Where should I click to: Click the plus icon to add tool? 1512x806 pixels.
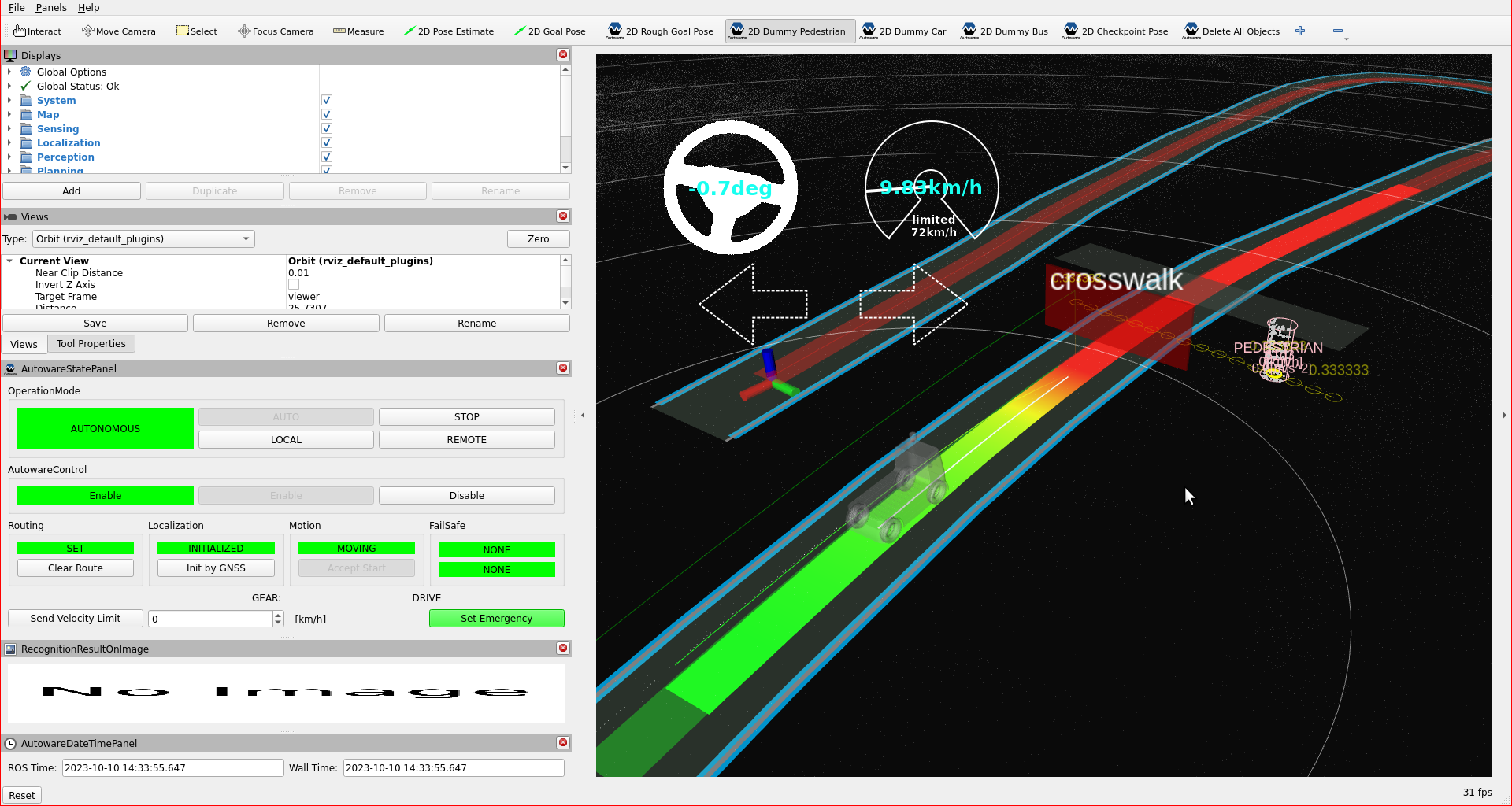point(1300,31)
